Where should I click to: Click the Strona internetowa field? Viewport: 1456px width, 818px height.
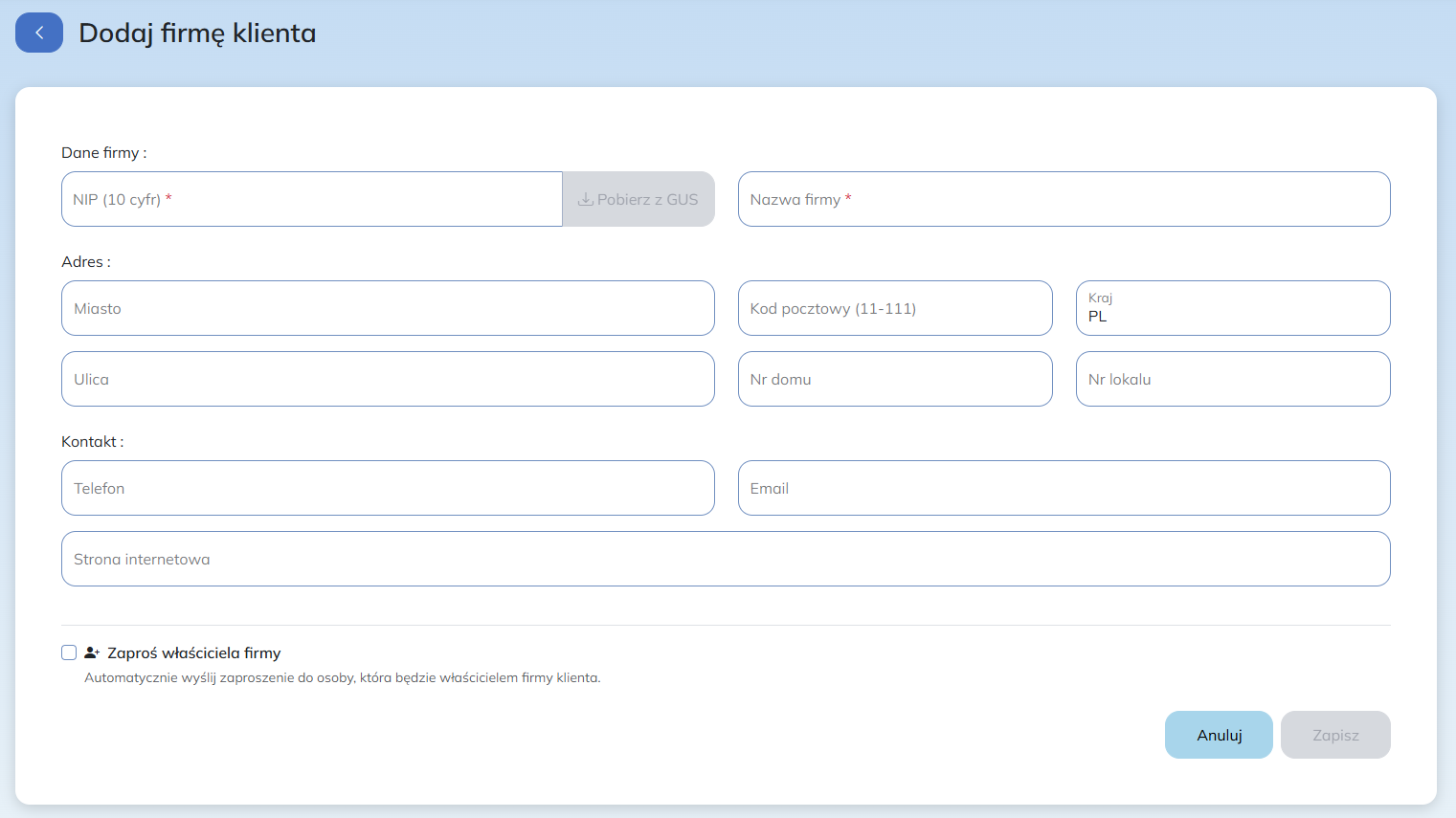pyautogui.click(x=726, y=559)
